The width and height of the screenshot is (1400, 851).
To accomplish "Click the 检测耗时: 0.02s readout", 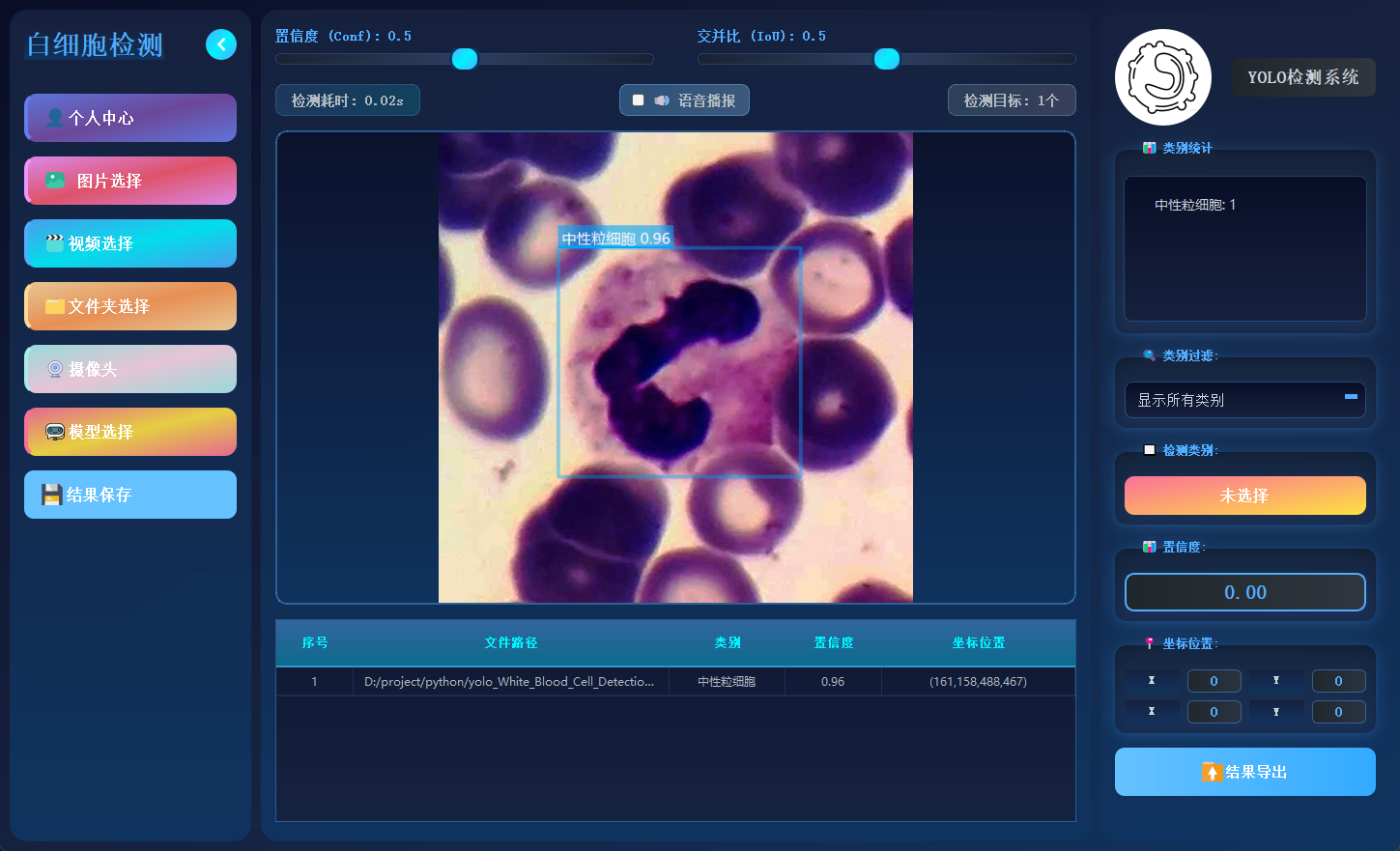I will coord(348,100).
